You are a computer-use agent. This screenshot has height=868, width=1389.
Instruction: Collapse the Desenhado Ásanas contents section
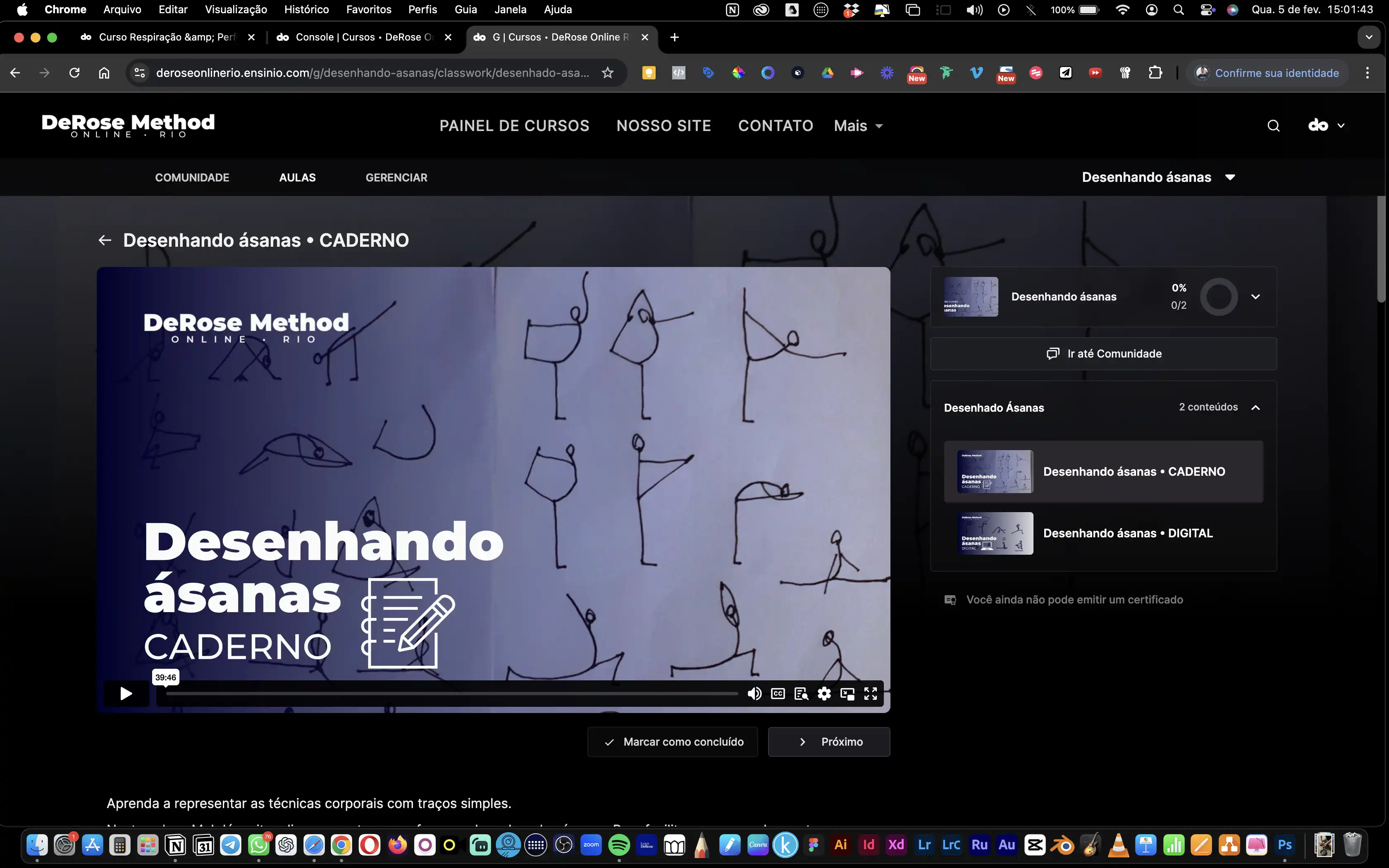click(1255, 407)
